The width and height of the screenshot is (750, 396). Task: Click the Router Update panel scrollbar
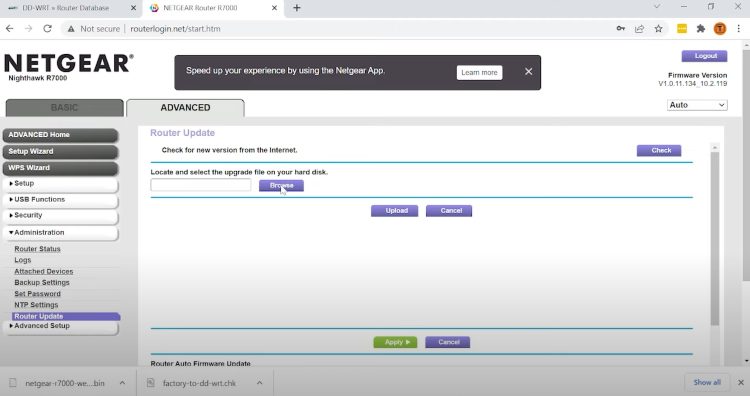[x=715, y=239]
